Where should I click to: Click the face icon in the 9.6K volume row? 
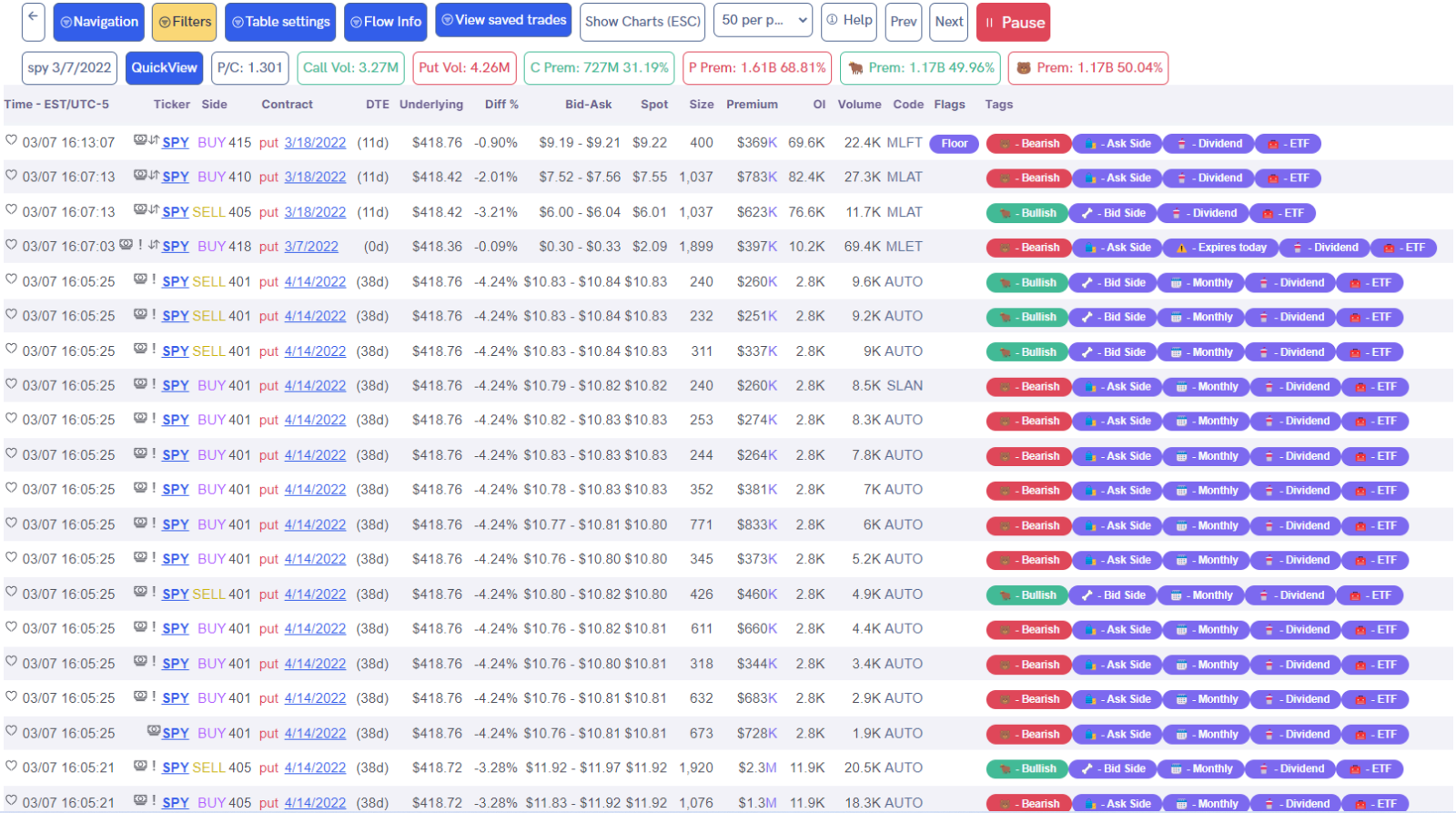click(x=140, y=279)
